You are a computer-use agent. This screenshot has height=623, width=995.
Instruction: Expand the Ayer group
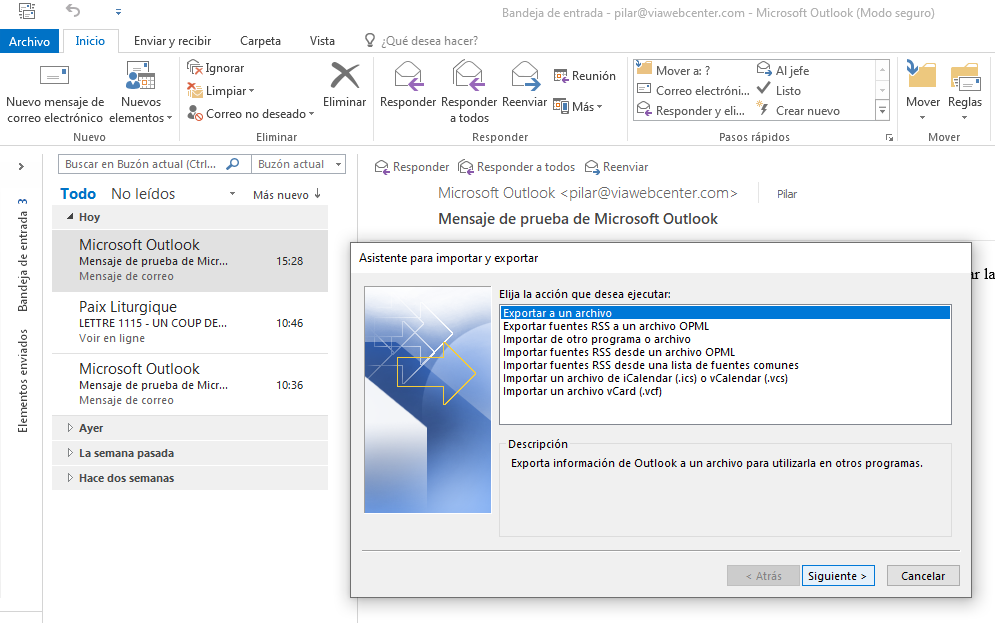click(x=70, y=428)
